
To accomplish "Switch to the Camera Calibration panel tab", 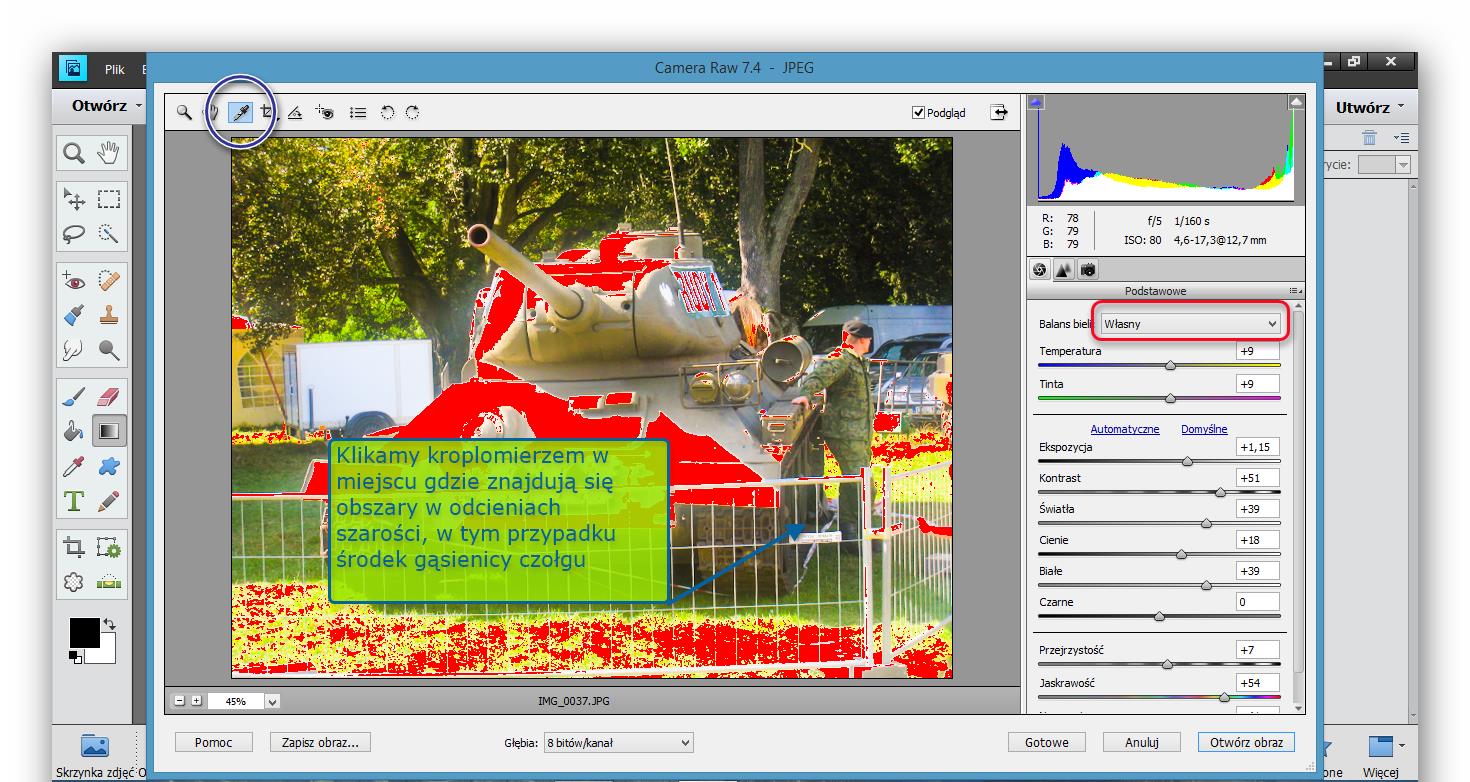I will [1088, 270].
